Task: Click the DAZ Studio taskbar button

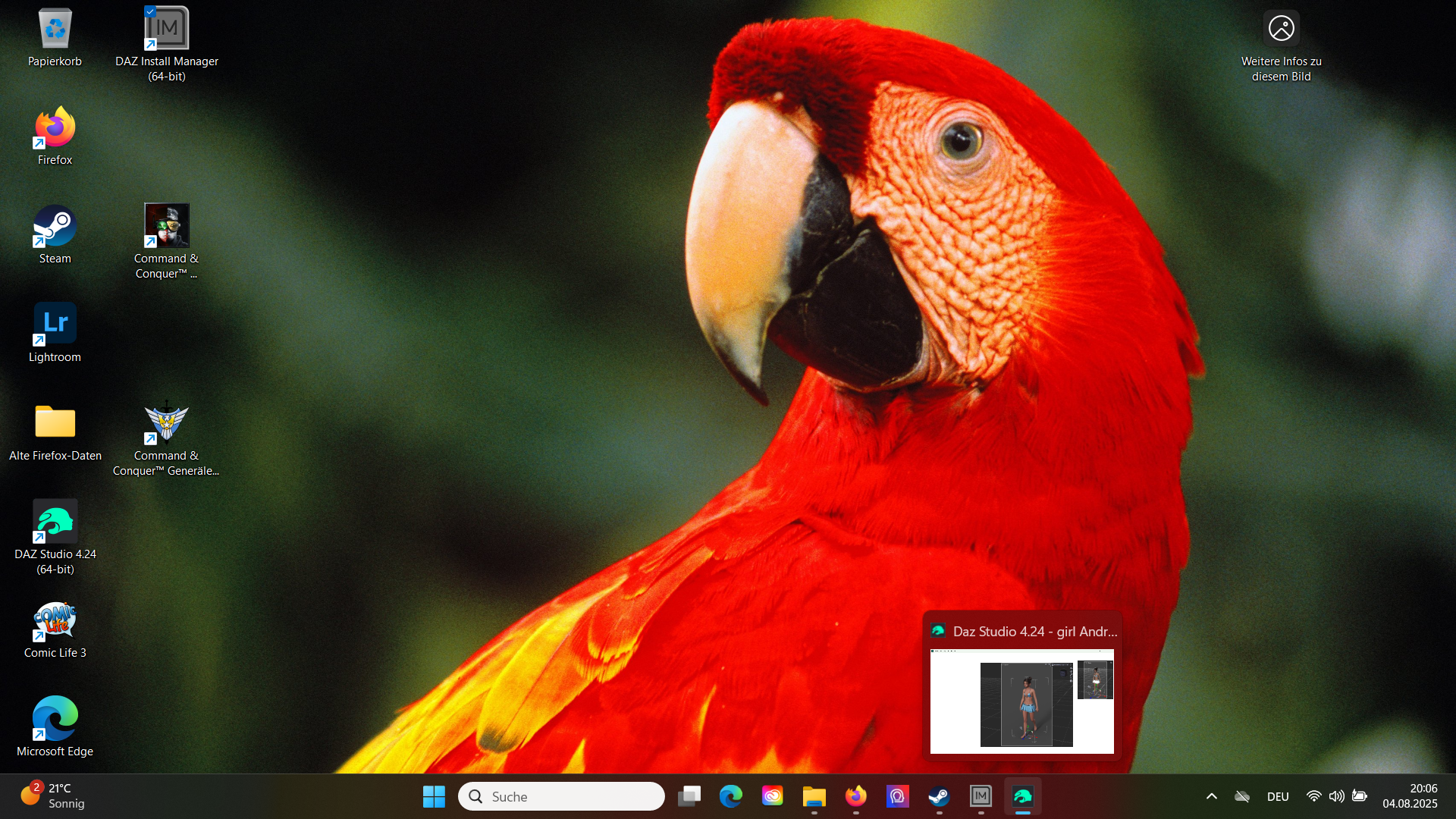Action: click(x=1023, y=796)
